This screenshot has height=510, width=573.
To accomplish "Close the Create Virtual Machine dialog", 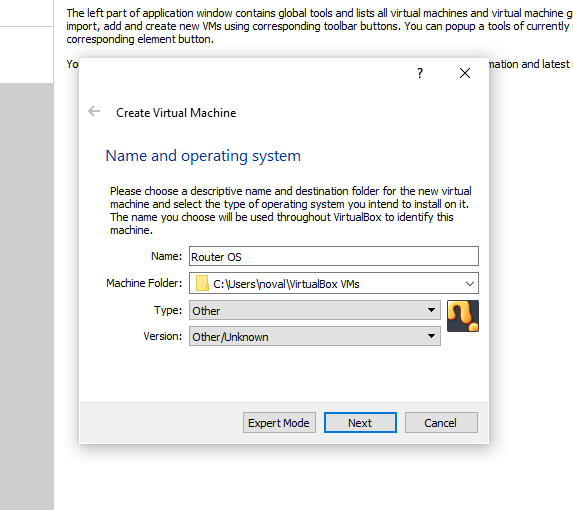I will [x=465, y=73].
